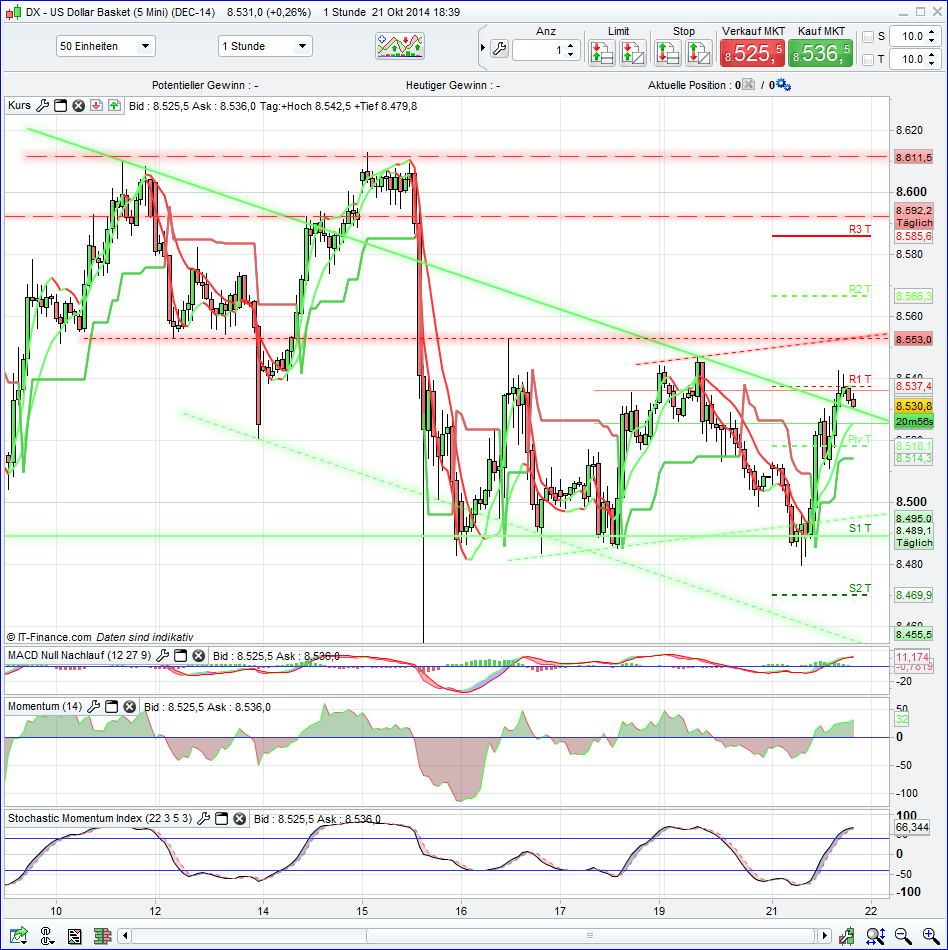The image size is (948, 950).
Task: Open the detach window icon on Momentum panel
Action: click(110, 706)
